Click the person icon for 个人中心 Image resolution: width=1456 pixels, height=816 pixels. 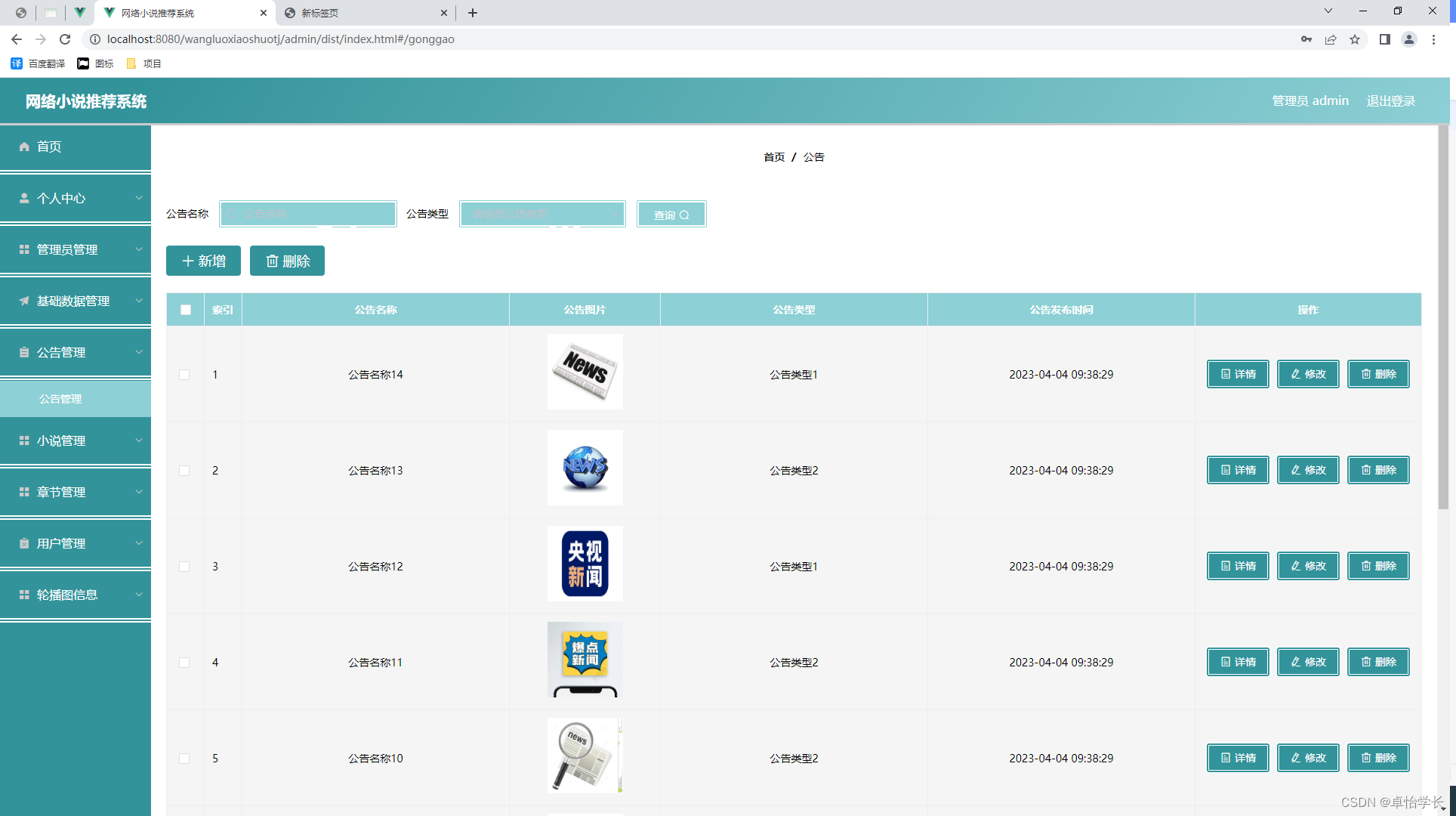pos(24,198)
